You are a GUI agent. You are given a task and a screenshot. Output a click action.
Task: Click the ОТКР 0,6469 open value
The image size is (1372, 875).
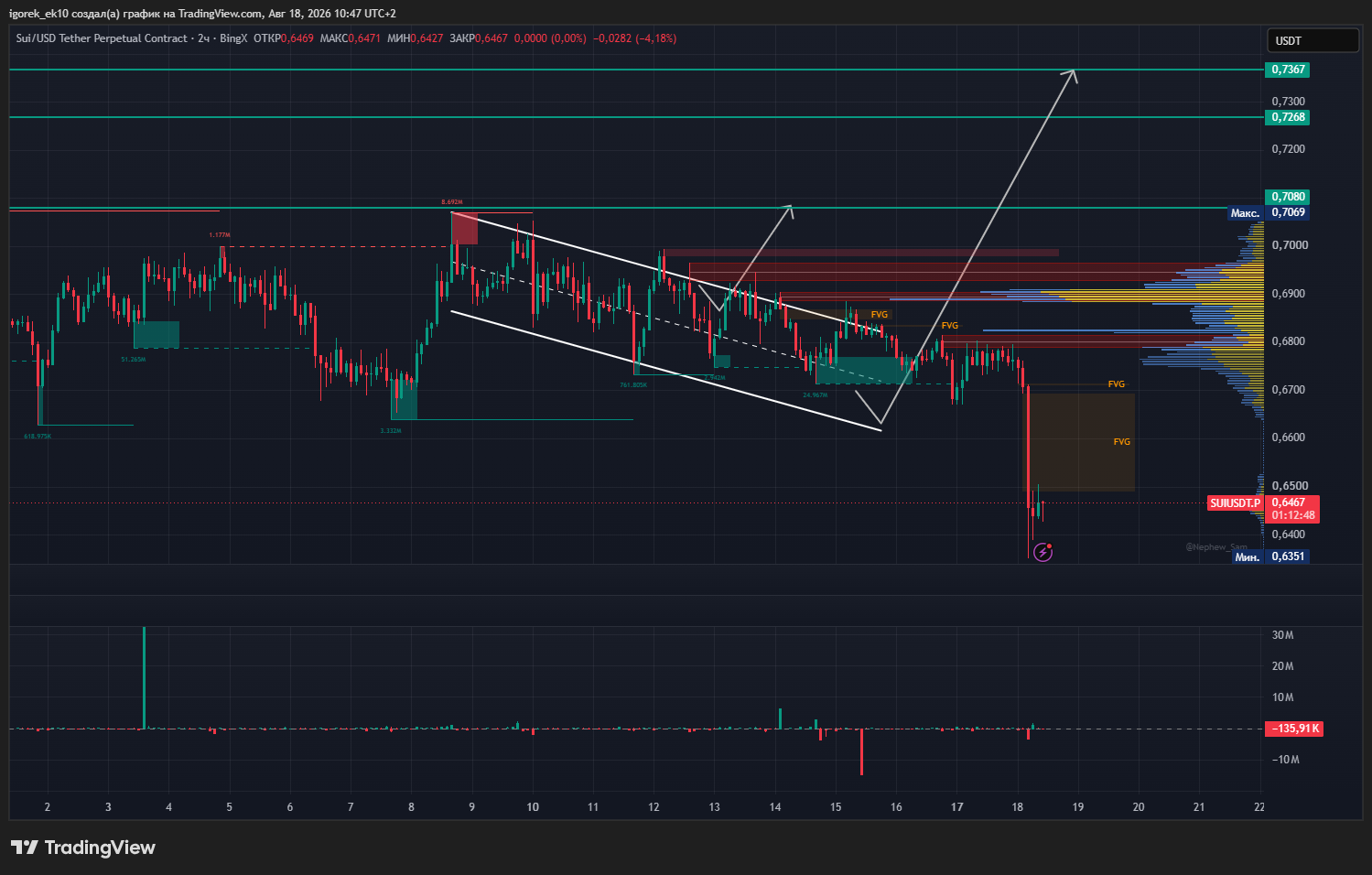(284, 38)
